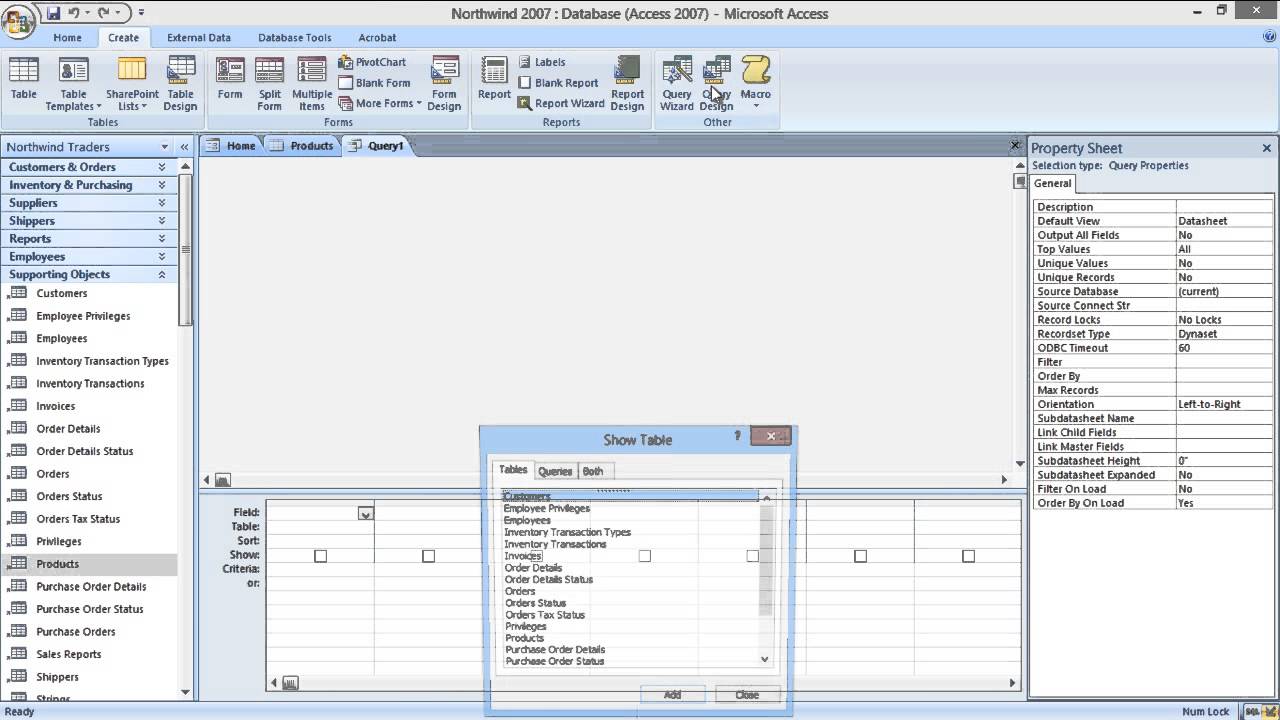The image size is (1280, 720).
Task: Expand the Shippers group
Action: [162, 221]
